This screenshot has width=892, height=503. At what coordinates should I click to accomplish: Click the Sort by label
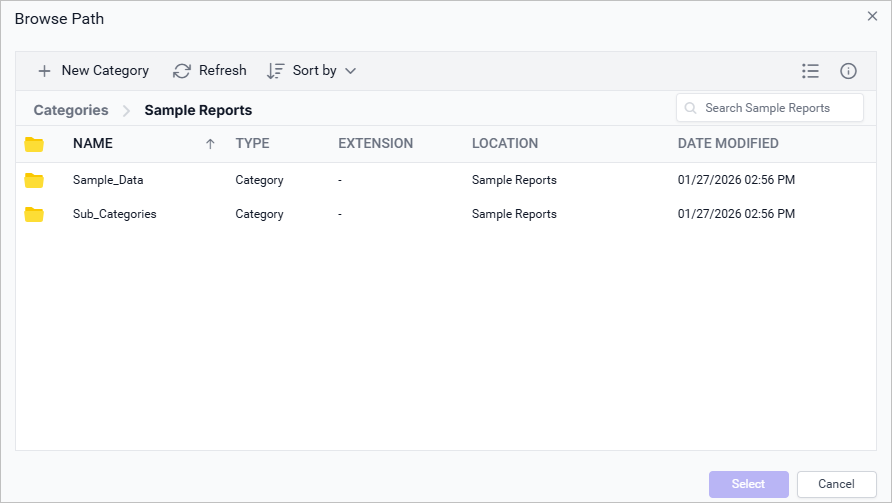[x=315, y=71]
